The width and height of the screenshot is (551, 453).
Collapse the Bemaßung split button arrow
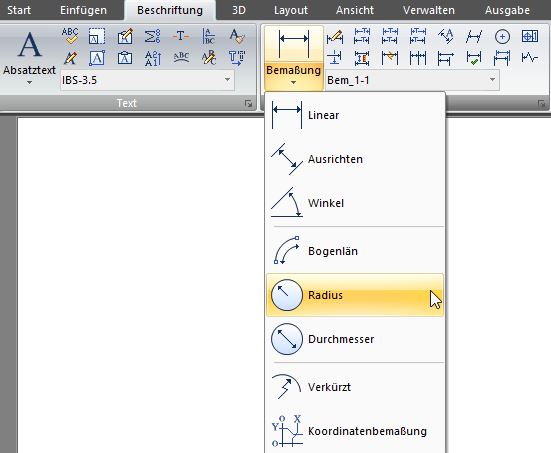(293, 83)
